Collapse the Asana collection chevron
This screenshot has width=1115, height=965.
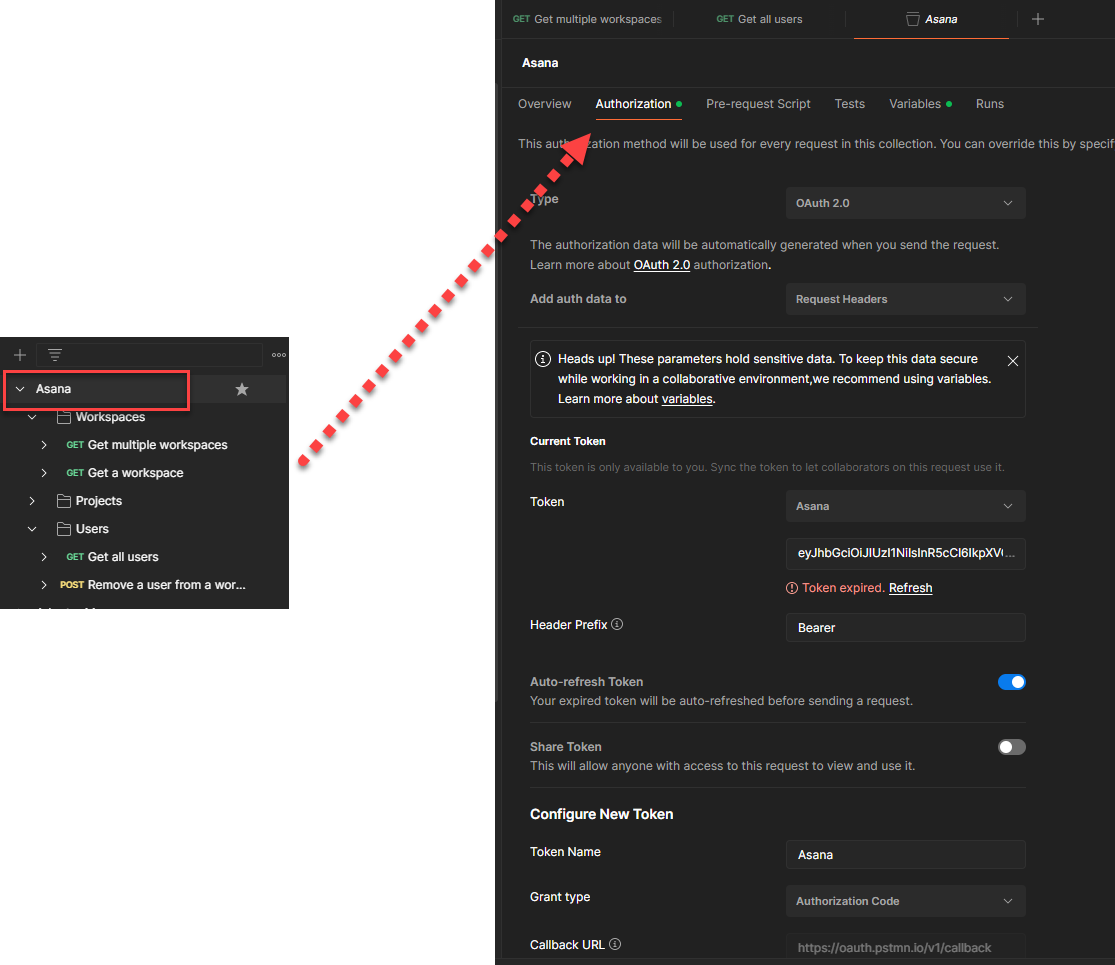coord(20,389)
